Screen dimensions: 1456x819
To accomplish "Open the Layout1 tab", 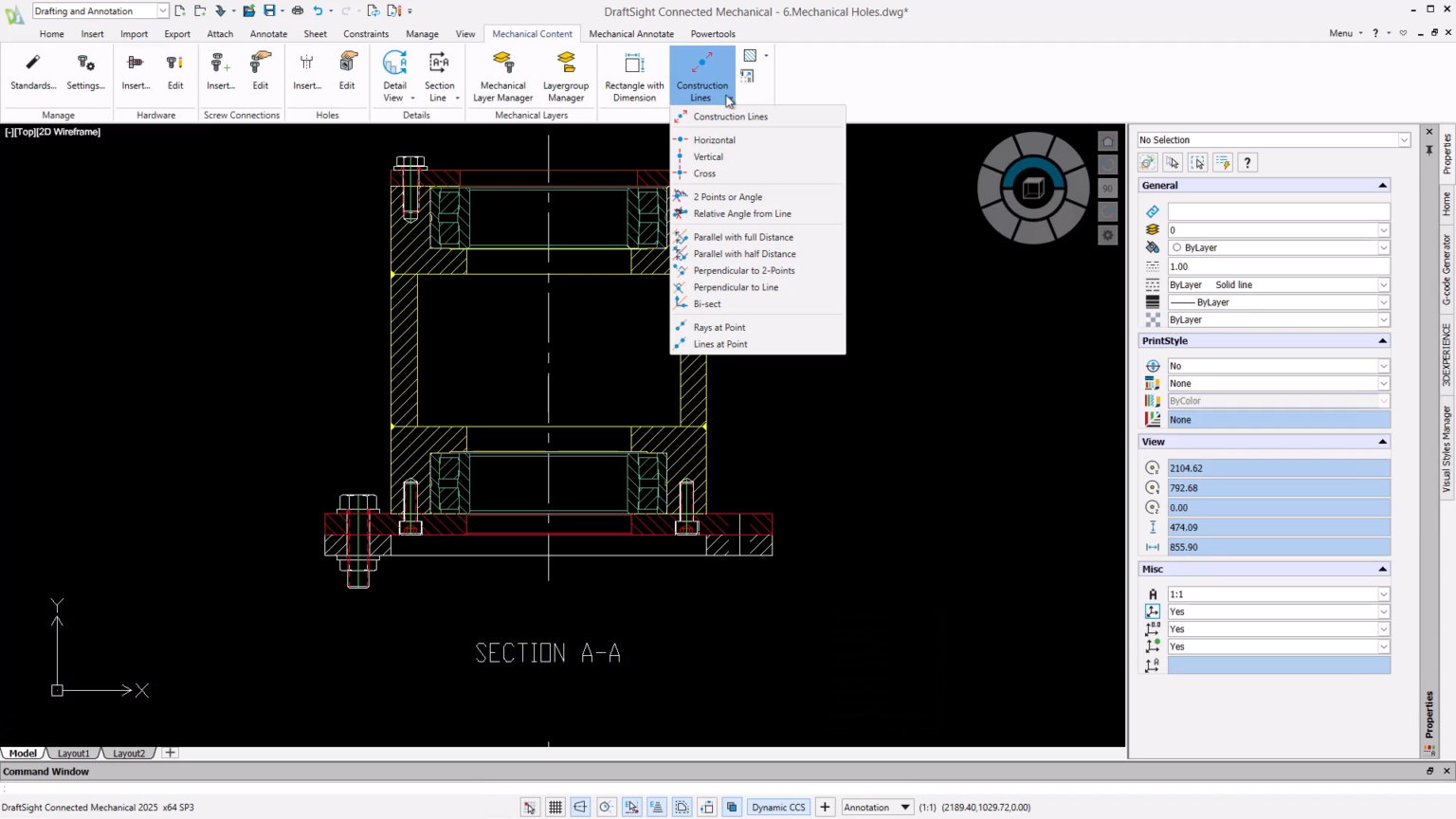I will (x=73, y=753).
